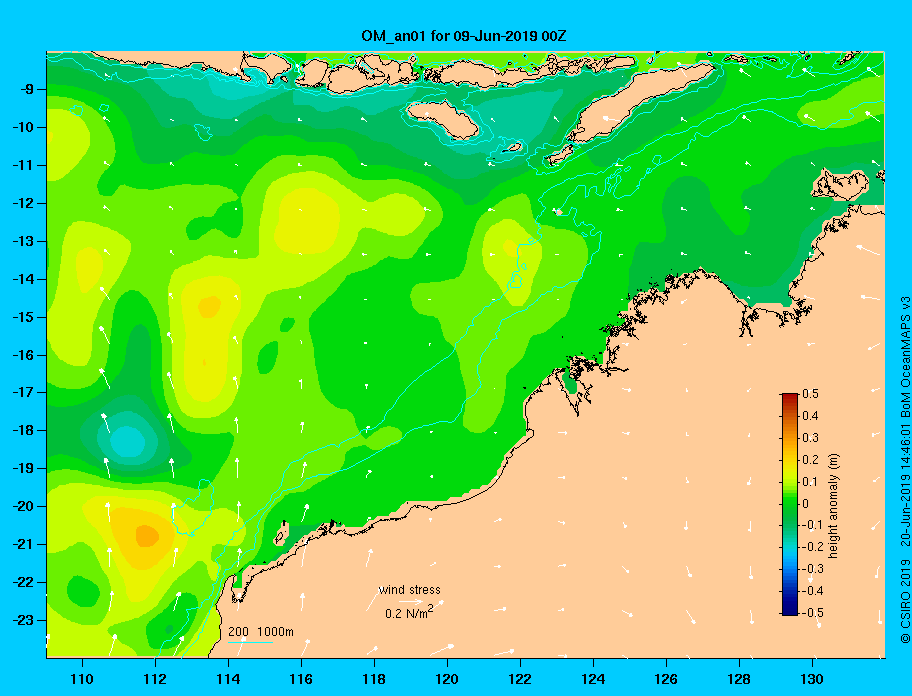This screenshot has height=696, width=912.
Task: Click the -0.2 value on color scale
Action: pos(813,547)
